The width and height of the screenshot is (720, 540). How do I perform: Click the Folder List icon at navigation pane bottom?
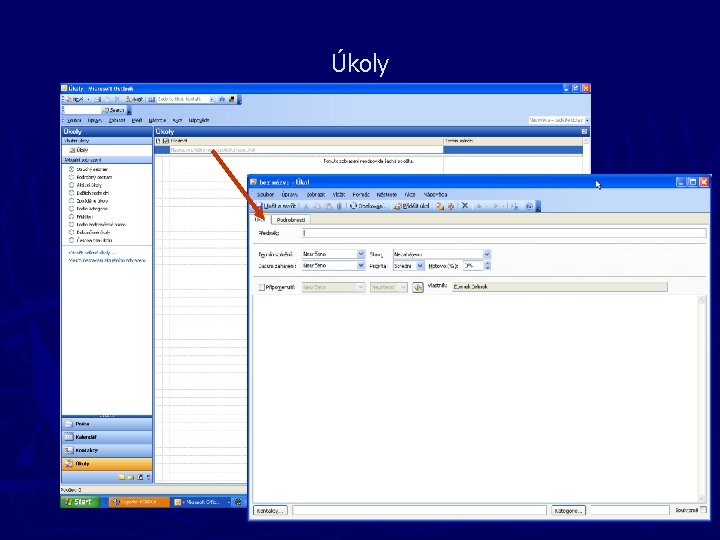click(131, 478)
